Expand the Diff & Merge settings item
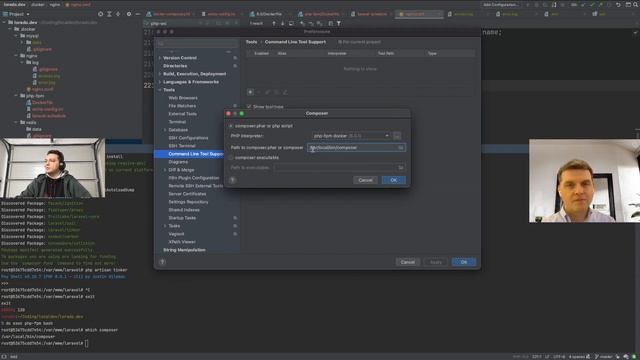Viewport: 640px width, 360px height. click(x=165, y=170)
